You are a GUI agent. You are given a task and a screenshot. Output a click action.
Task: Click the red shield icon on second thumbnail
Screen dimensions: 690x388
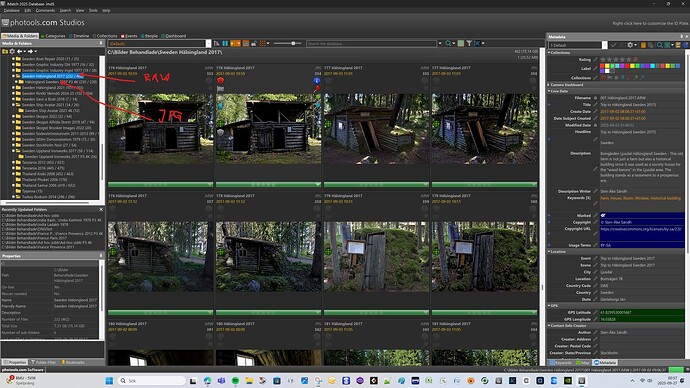point(220,81)
